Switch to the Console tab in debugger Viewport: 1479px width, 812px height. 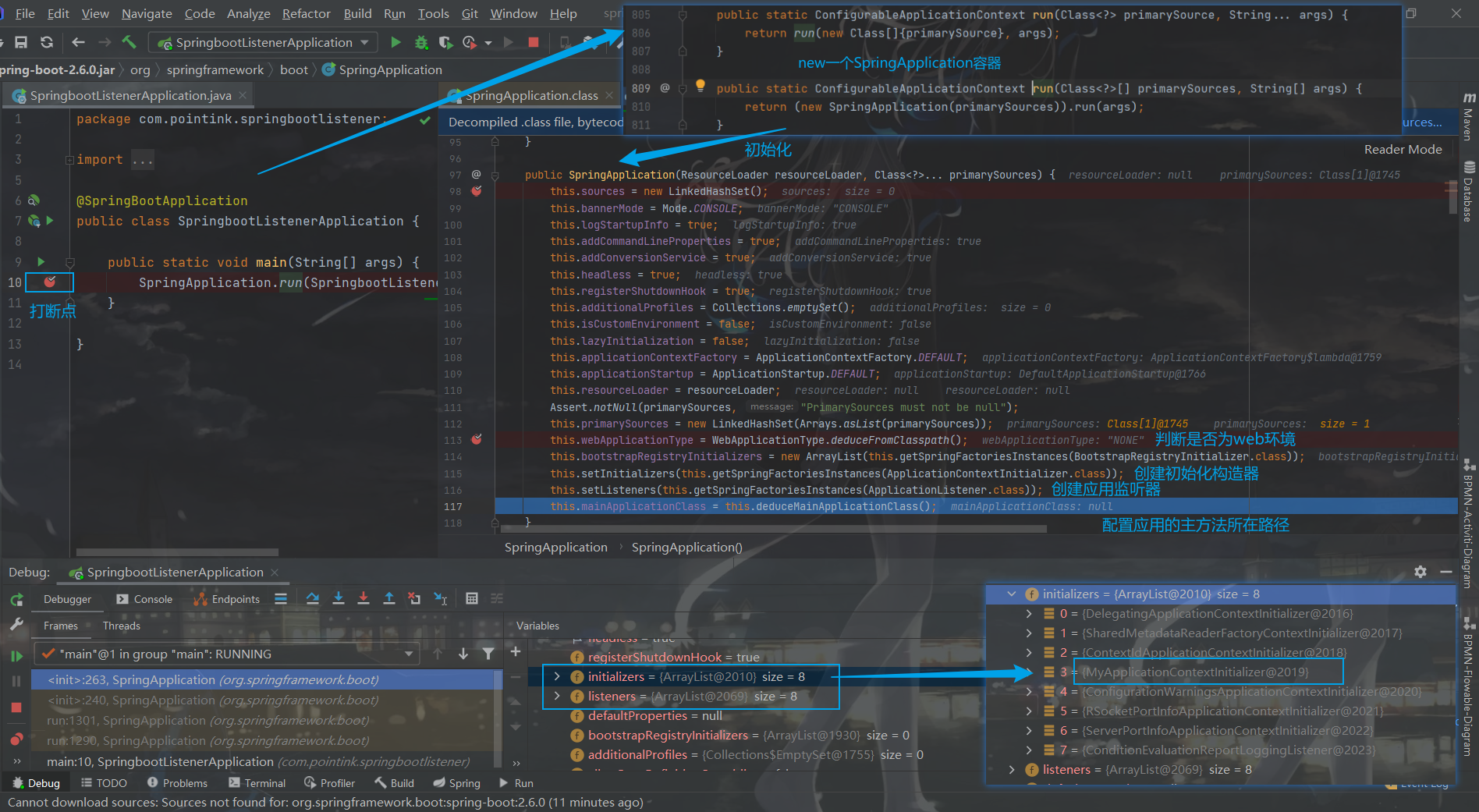pos(144,599)
